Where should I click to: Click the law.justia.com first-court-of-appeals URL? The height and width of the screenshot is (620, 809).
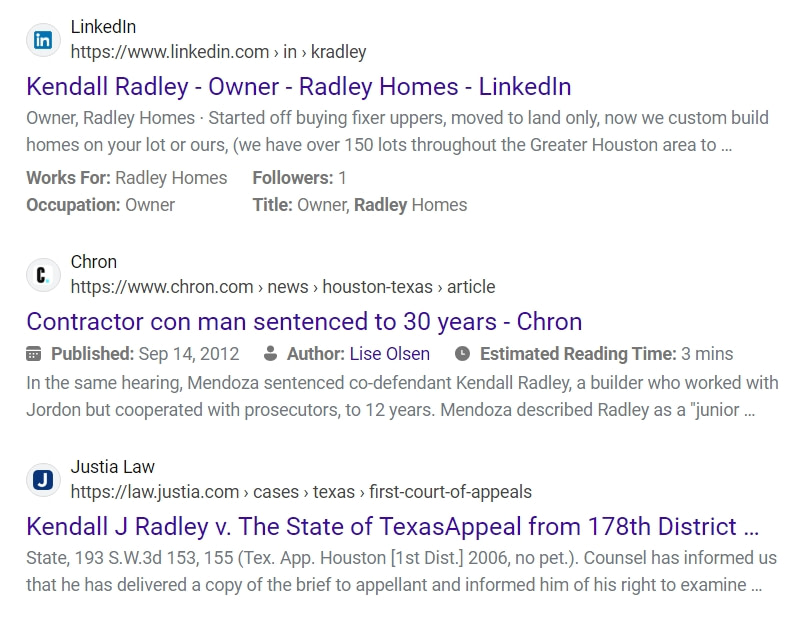pos(301,492)
